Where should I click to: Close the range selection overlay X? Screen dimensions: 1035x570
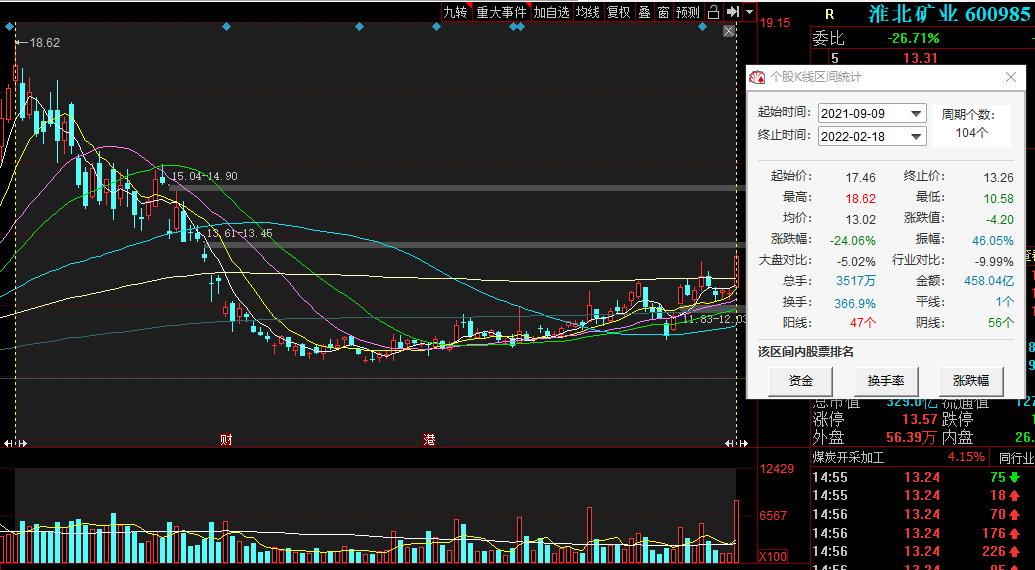729,31
